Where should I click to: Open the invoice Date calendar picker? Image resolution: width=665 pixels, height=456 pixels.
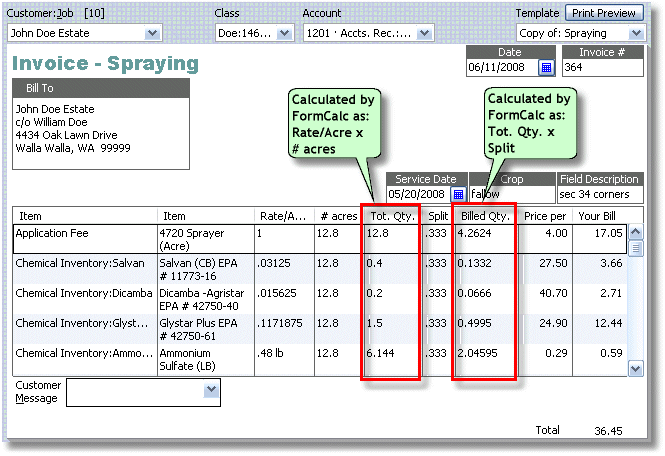pos(546,67)
